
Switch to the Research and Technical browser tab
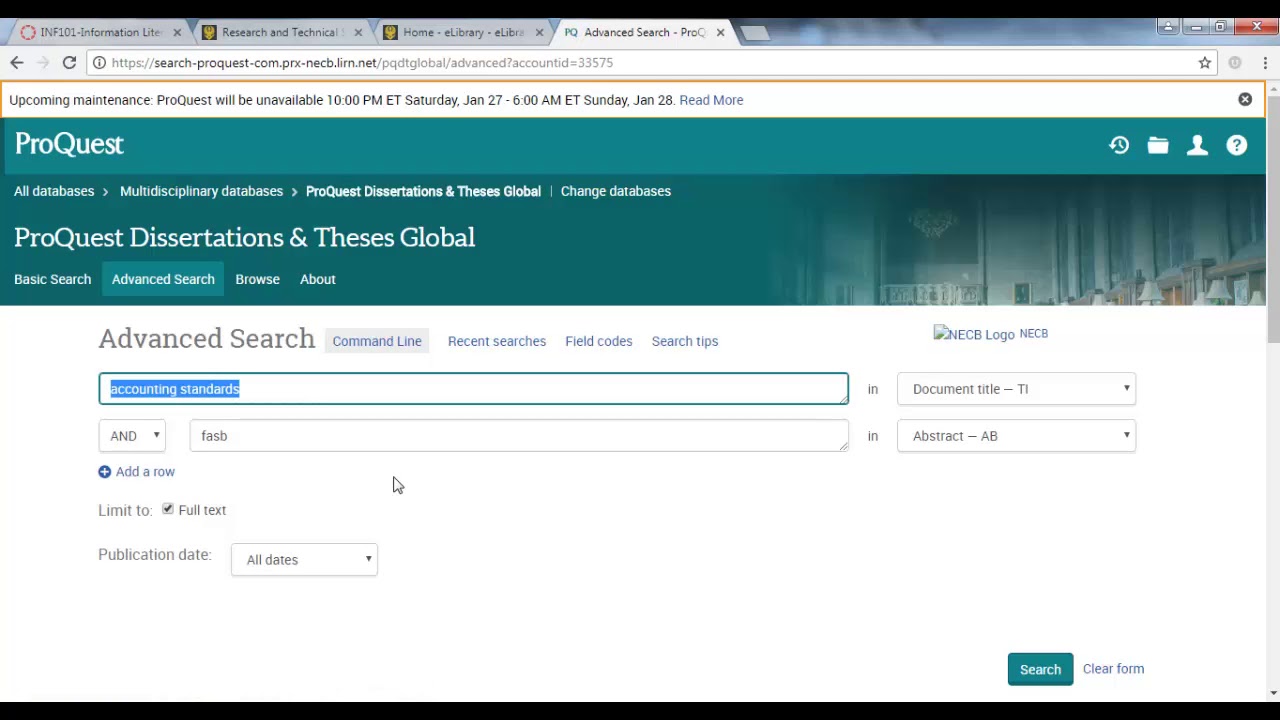pos(280,32)
